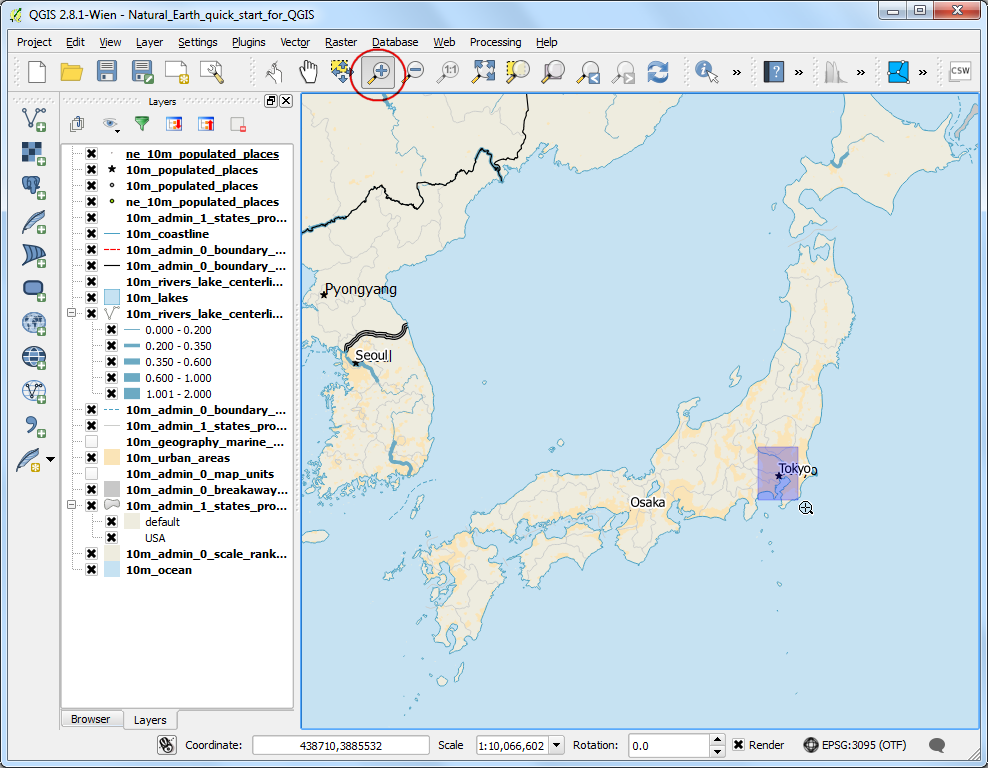This screenshot has height=768, width=988.
Task: Toggle visibility of 10m_coastline layer
Action: pyautogui.click(x=91, y=234)
